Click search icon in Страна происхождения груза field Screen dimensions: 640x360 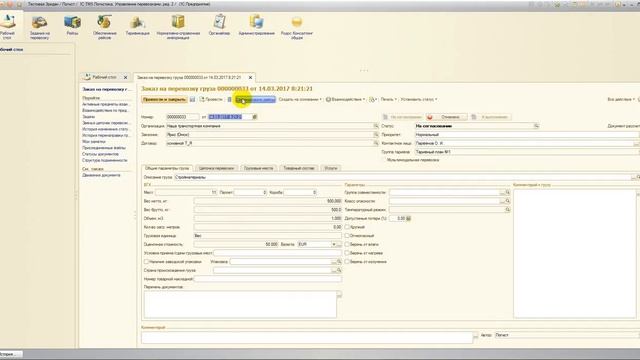339,270
